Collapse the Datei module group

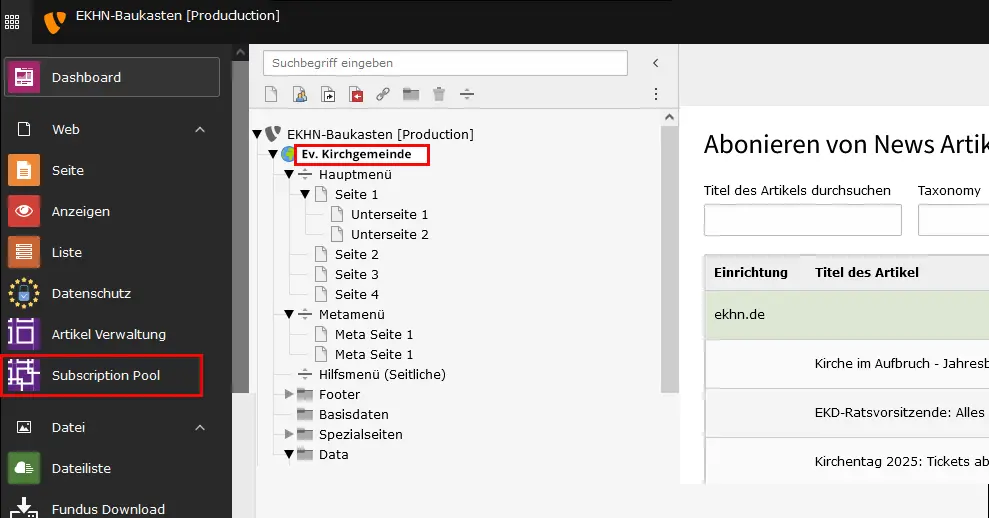(200, 427)
